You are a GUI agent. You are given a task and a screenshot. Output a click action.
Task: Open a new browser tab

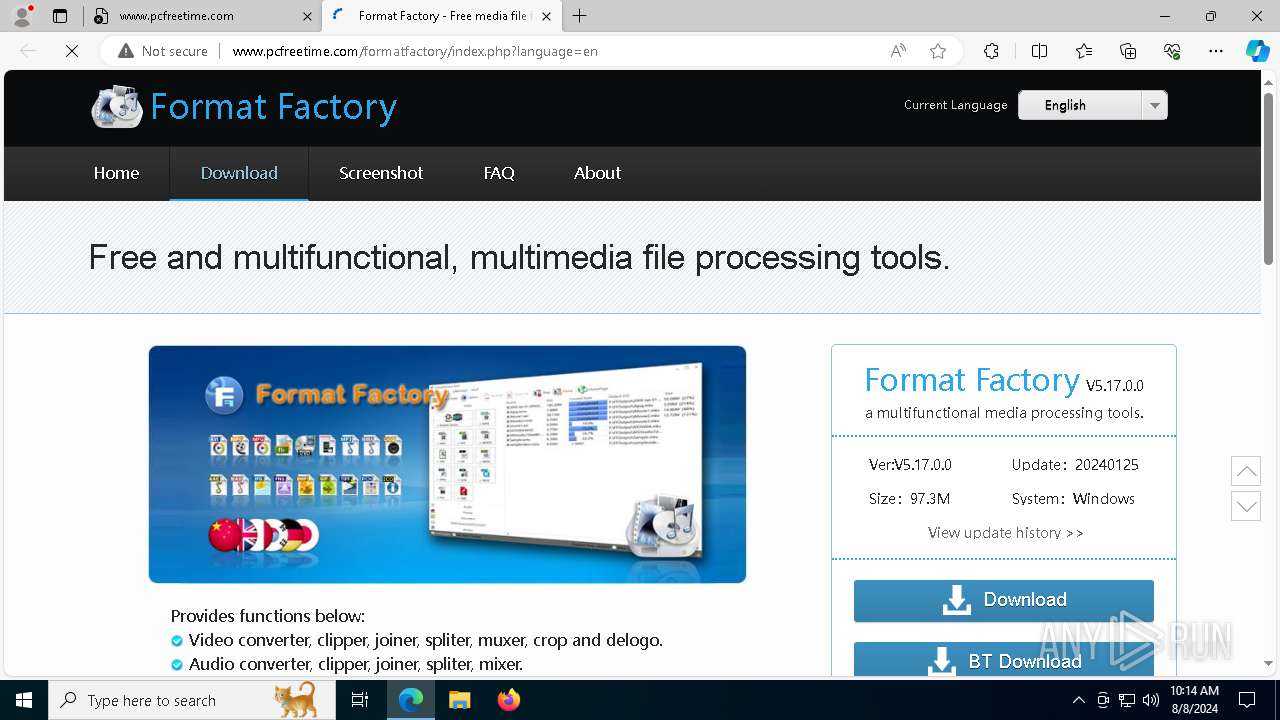point(579,16)
